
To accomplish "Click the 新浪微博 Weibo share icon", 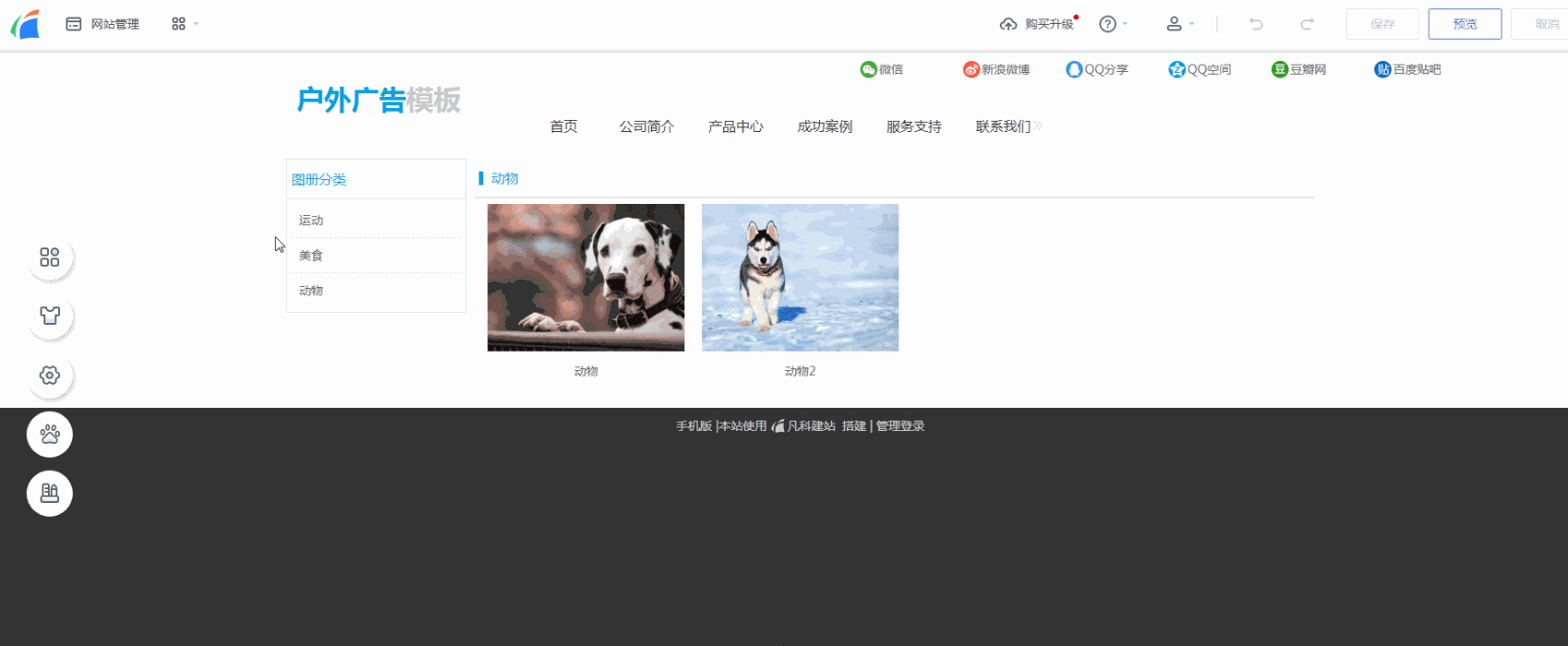I will (970, 69).
